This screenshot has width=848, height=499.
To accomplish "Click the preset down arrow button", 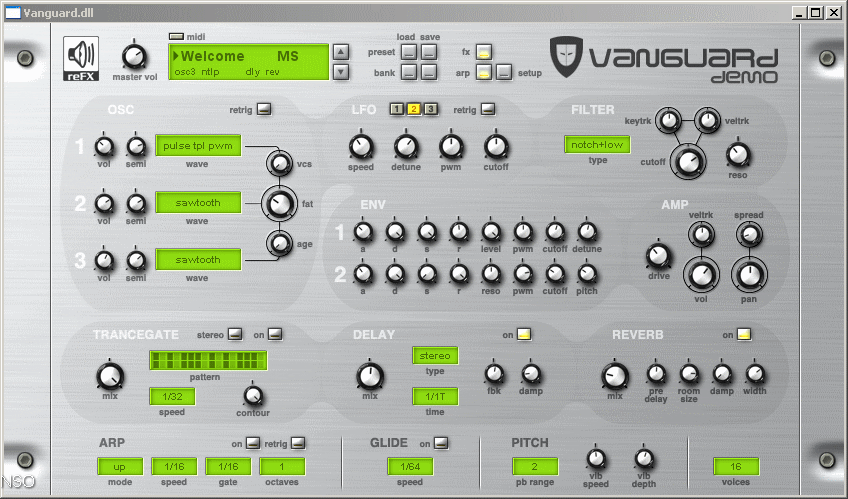I will [x=341, y=71].
